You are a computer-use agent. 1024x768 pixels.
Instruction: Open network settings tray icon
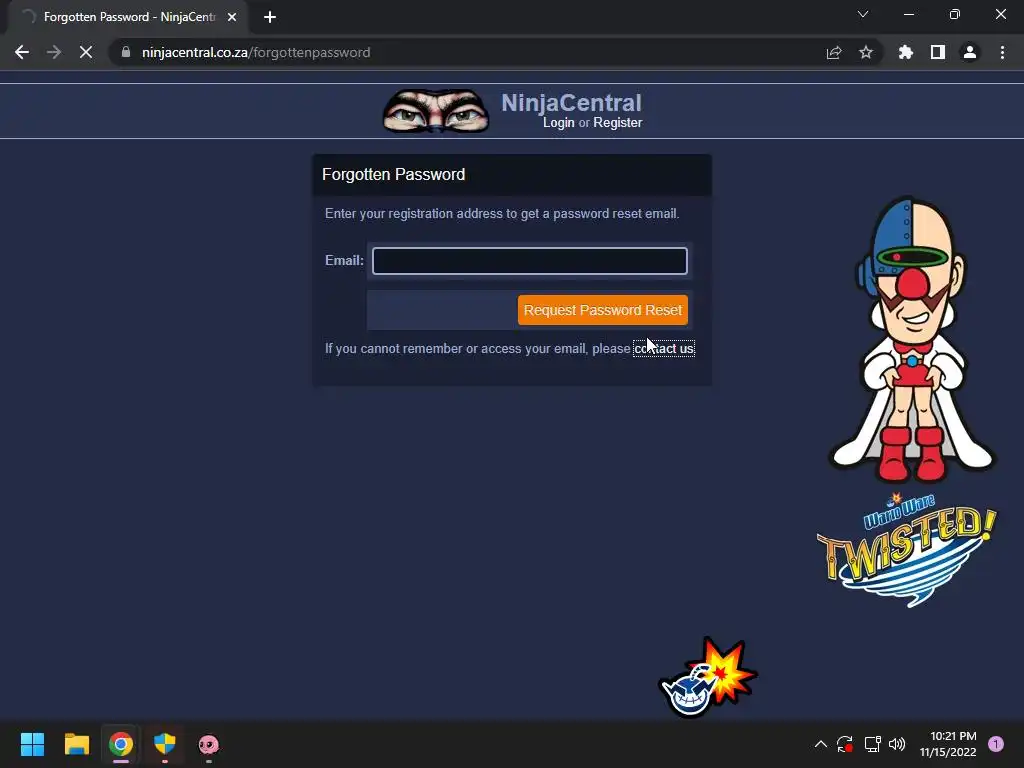(872, 744)
